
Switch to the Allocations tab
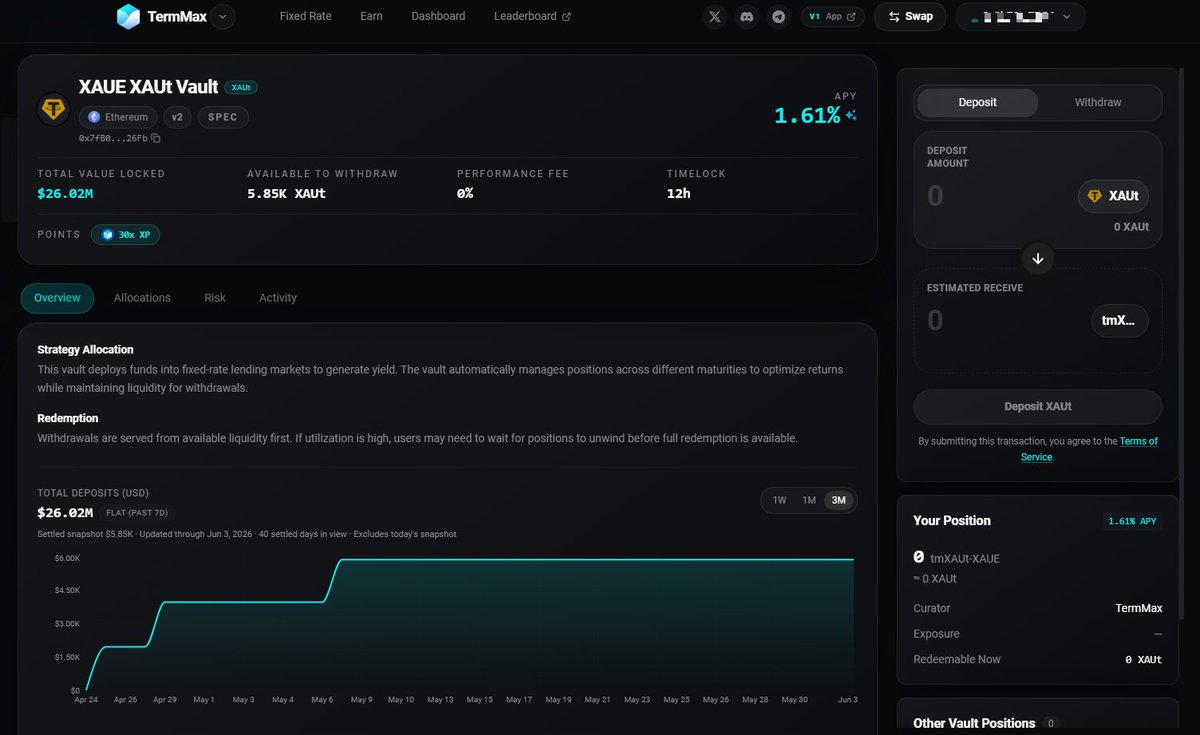142,298
